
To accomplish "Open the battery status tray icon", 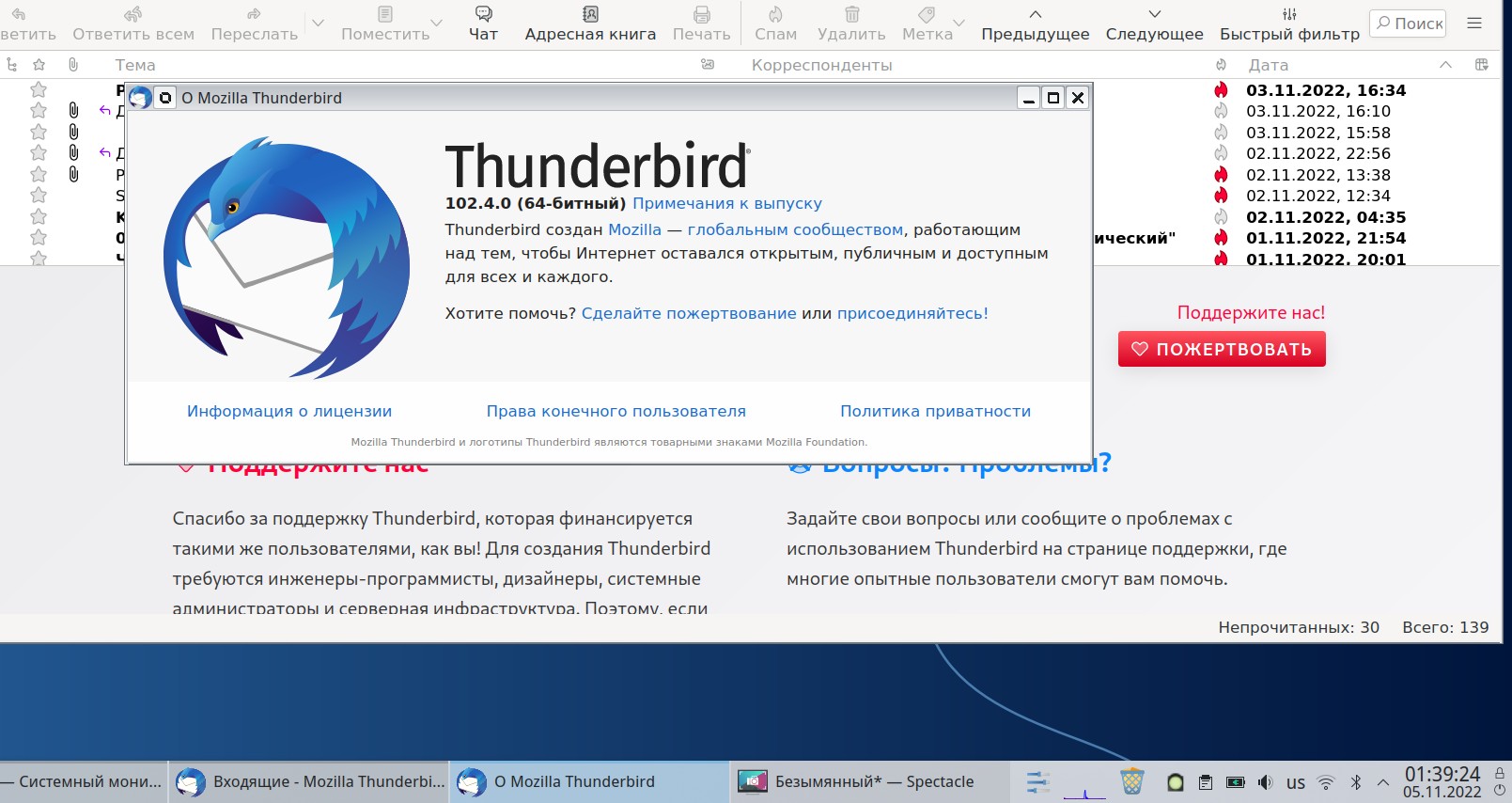I will [x=1236, y=782].
